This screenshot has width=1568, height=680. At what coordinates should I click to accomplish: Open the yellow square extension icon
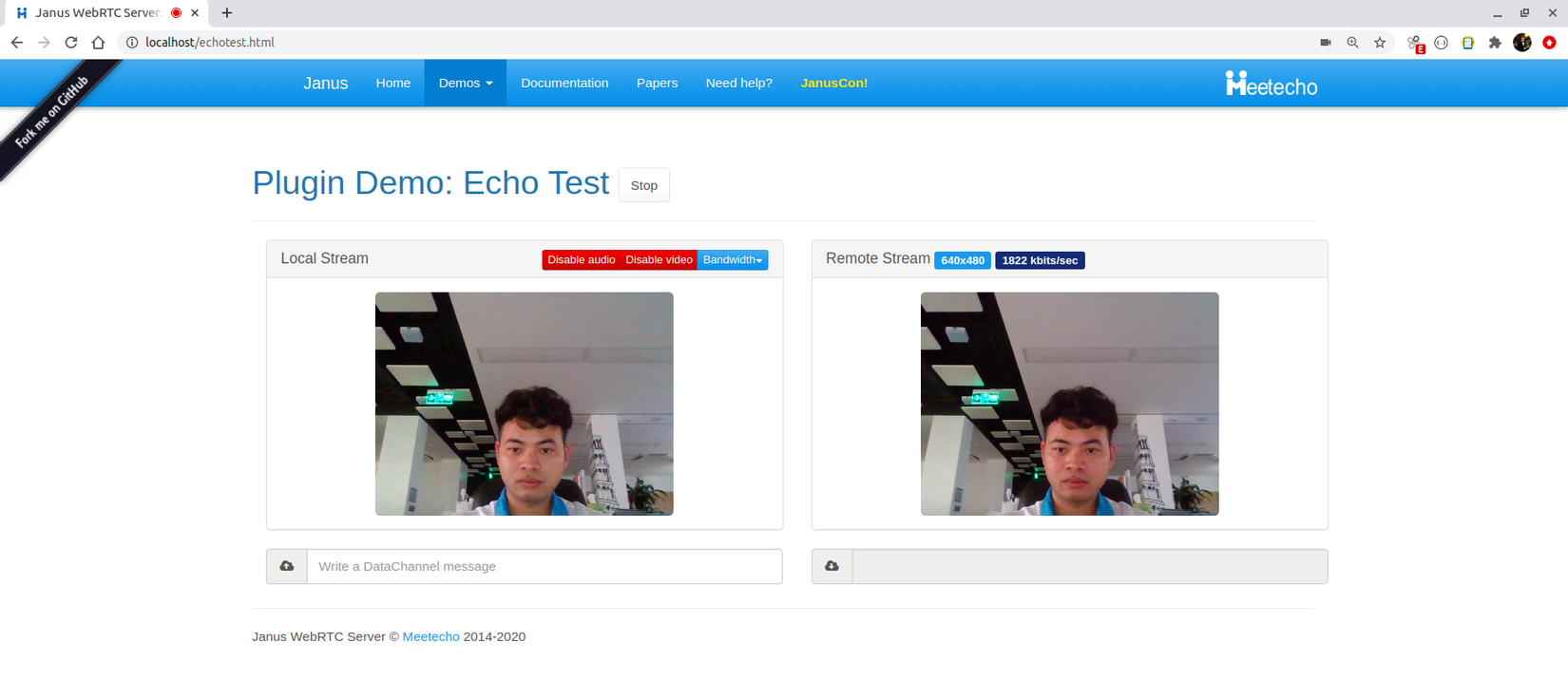click(1468, 43)
